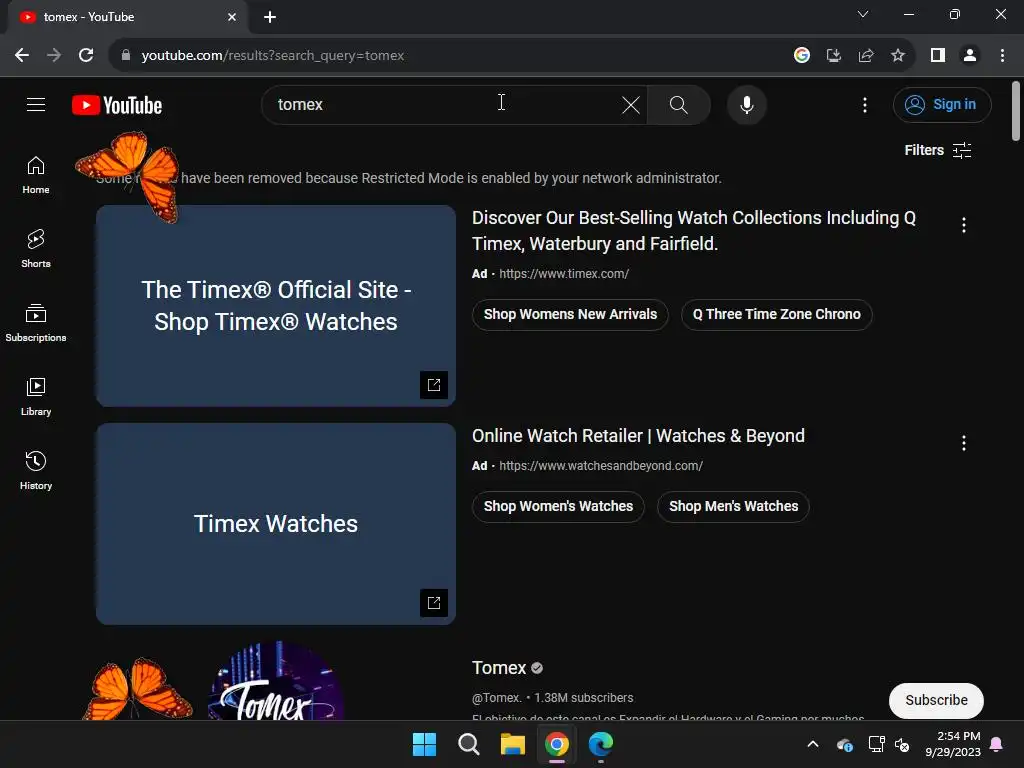Click Shop Men's Watches chip
This screenshot has width=1024, height=768.
point(733,507)
